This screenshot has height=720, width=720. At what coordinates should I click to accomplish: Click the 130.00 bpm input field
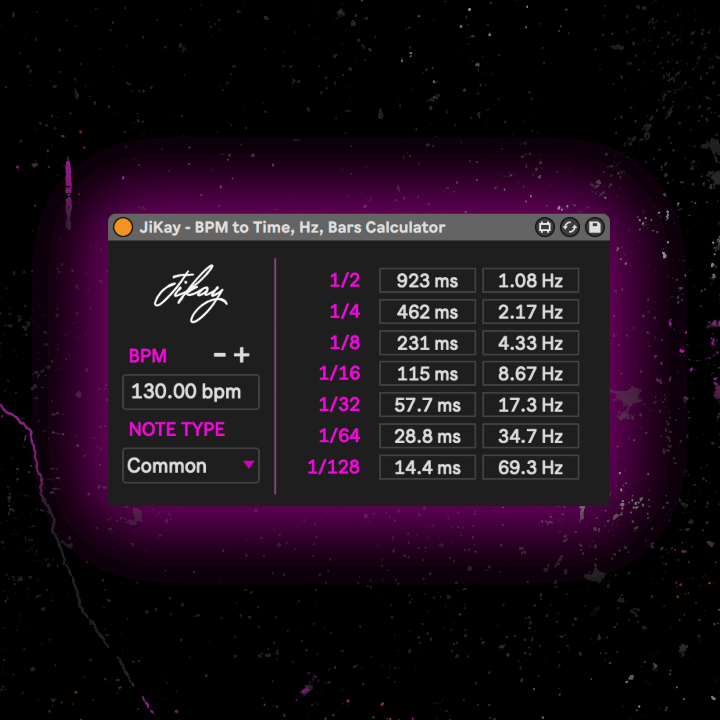pyautogui.click(x=190, y=392)
